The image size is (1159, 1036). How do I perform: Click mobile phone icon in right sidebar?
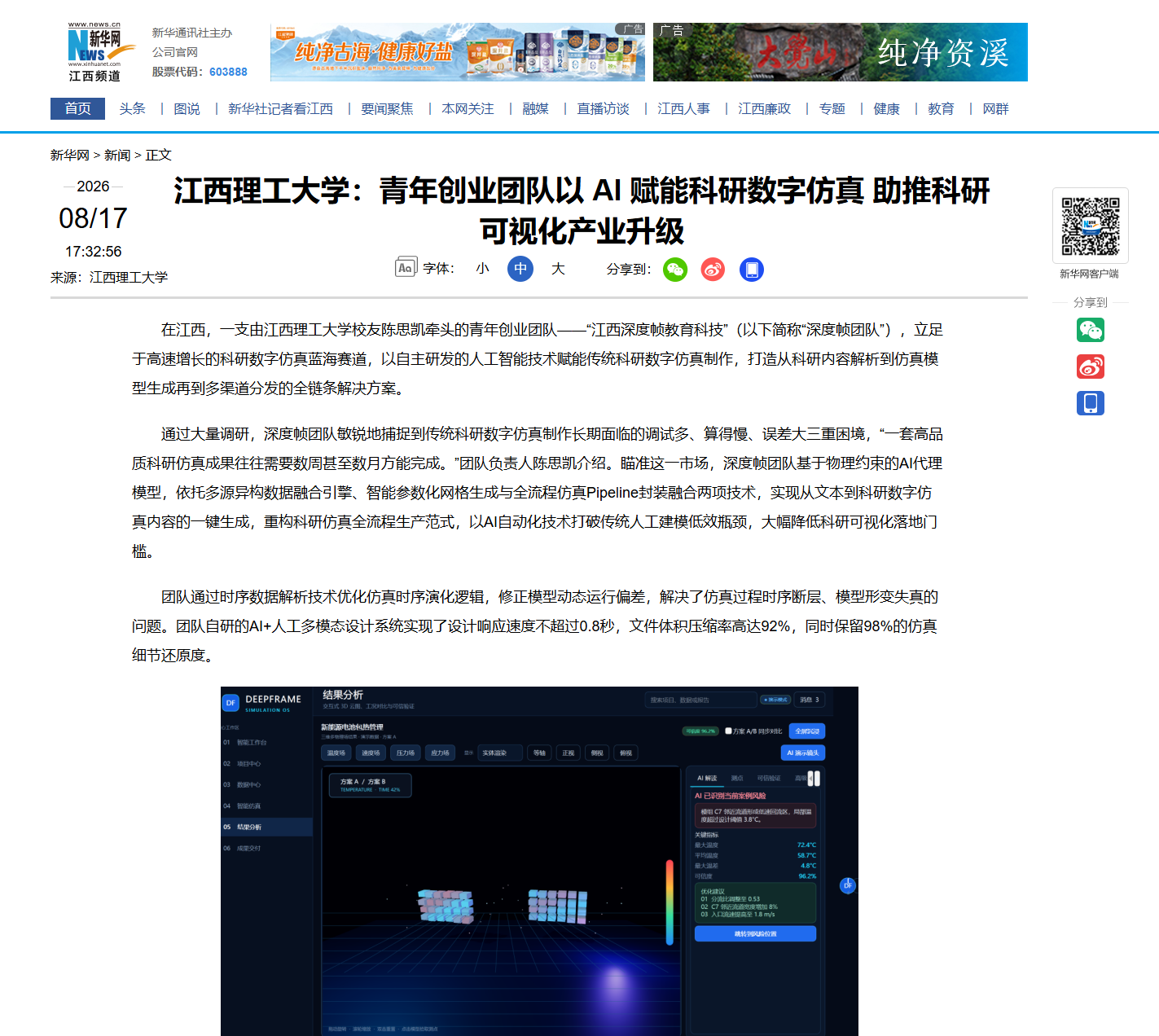click(x=1091, y=403)
